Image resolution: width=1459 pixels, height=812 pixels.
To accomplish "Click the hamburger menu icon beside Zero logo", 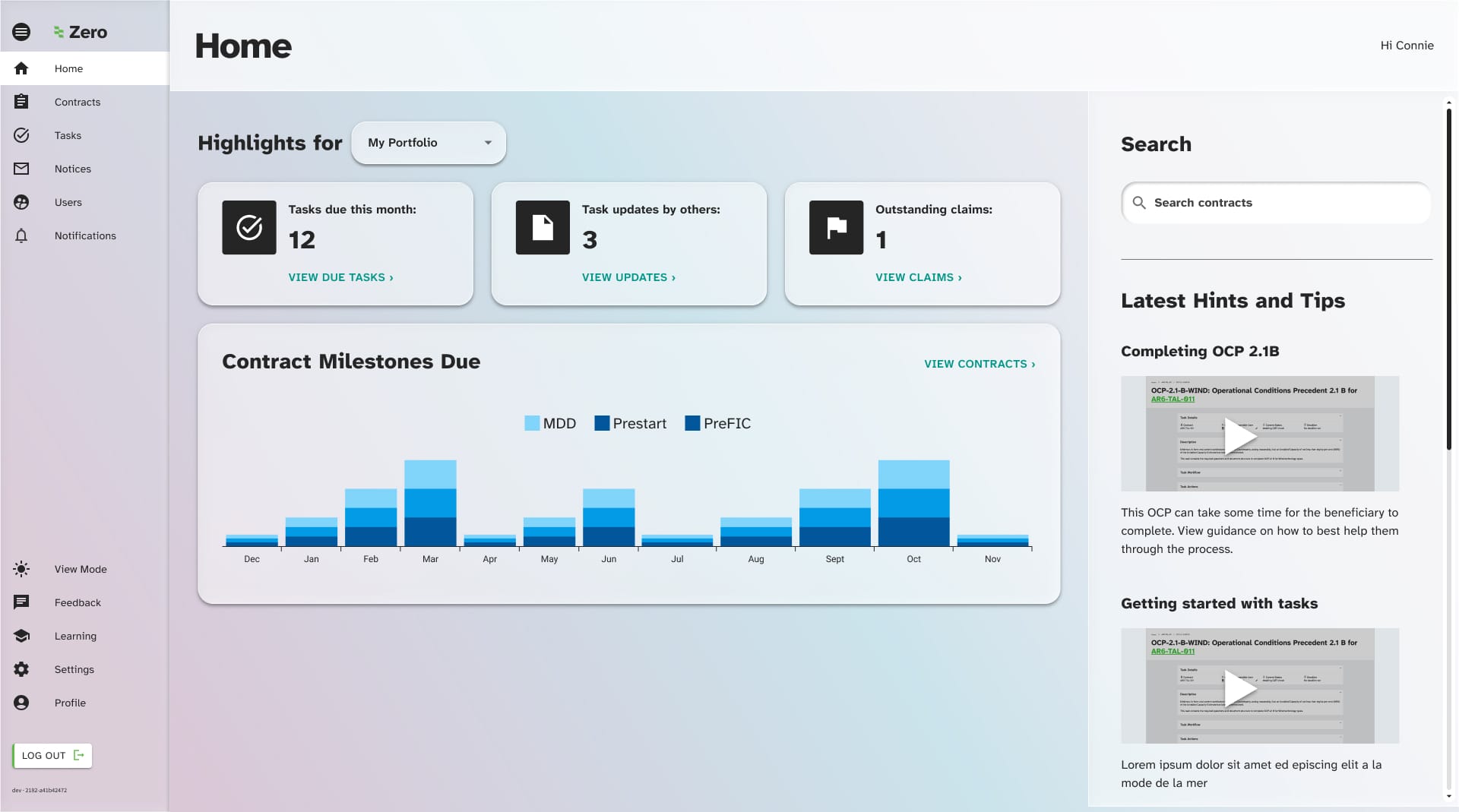I will [21, 32].
